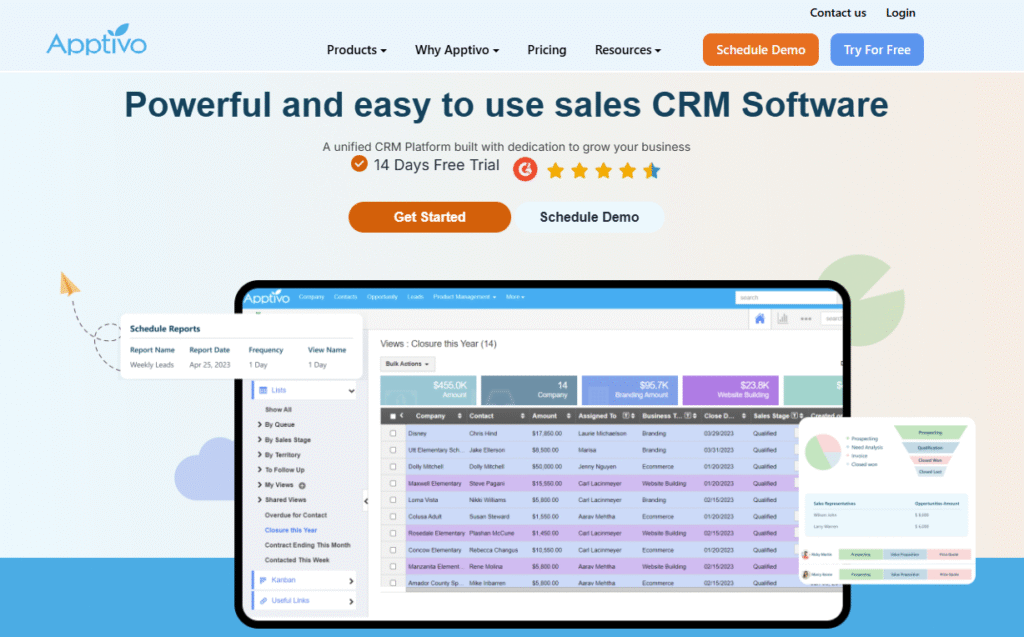Click the $95.7K Branding Amount tile
The image size is (1024, 637).
630,390
